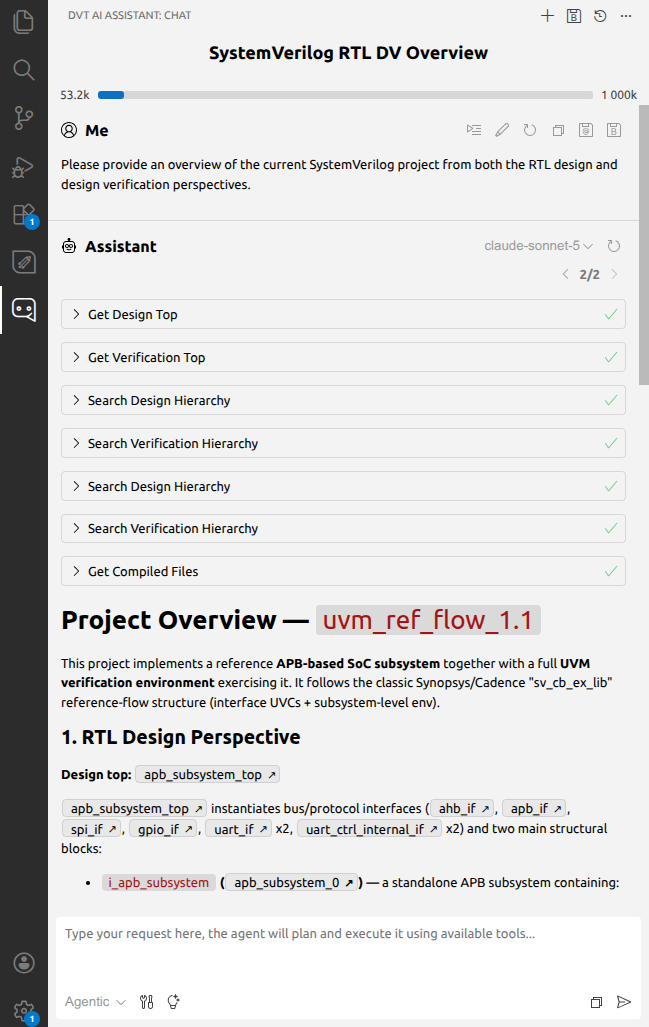Expand the Get Verification Top step
This screenshot has width=649, height=1027.
[343, 358]
